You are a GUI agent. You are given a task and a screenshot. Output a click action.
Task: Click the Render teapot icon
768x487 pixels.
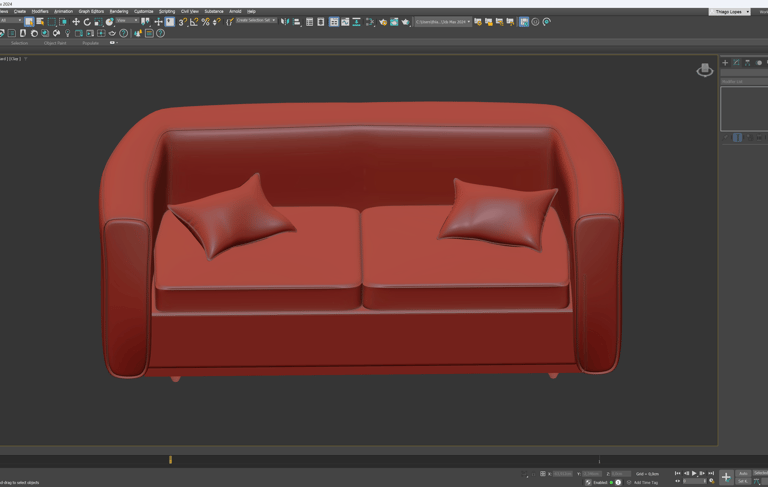[x=405, y=21]
